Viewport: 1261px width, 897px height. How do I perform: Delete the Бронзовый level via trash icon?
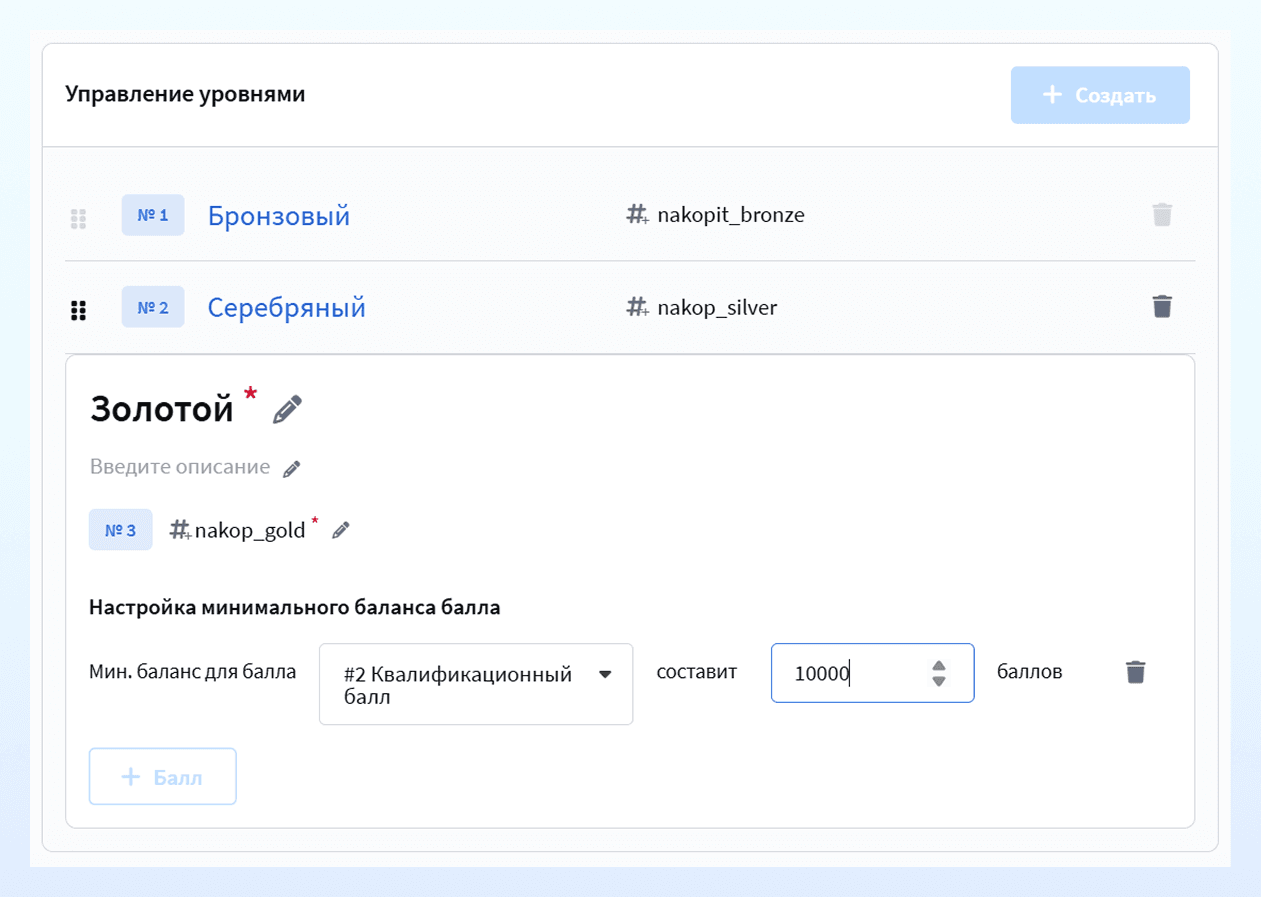coord(1162,214)
